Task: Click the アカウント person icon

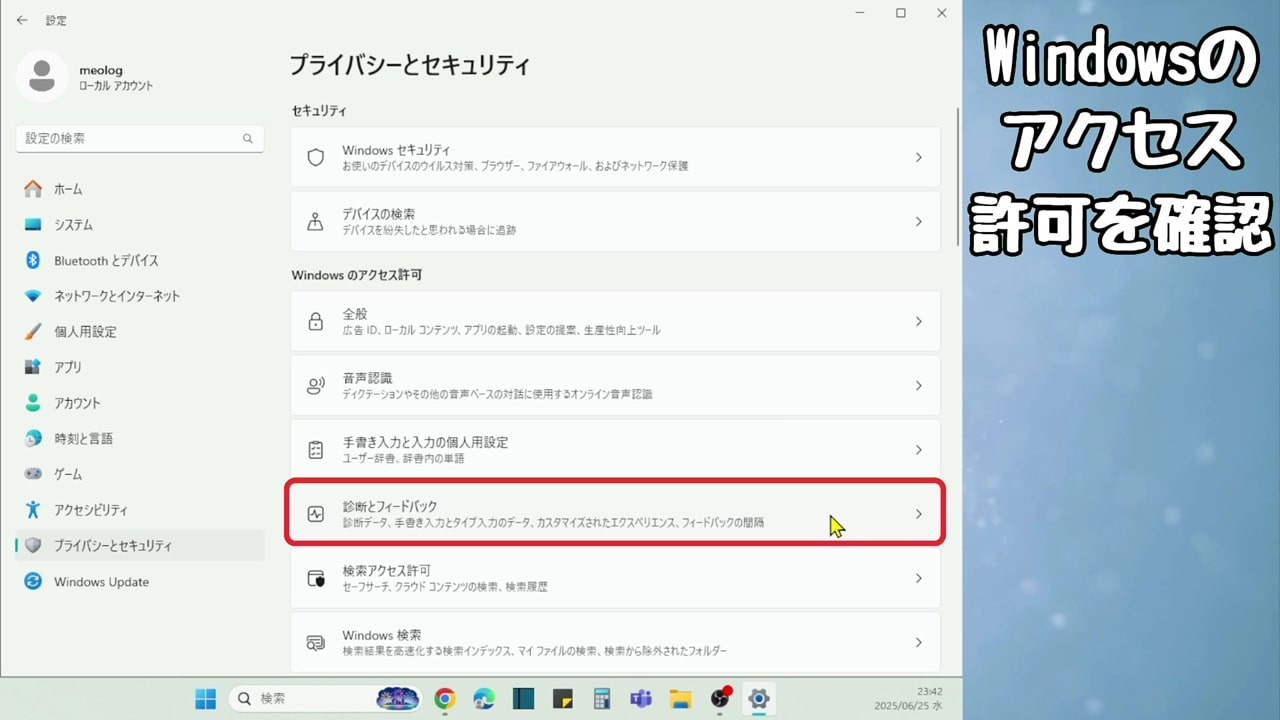Action: 33,403
